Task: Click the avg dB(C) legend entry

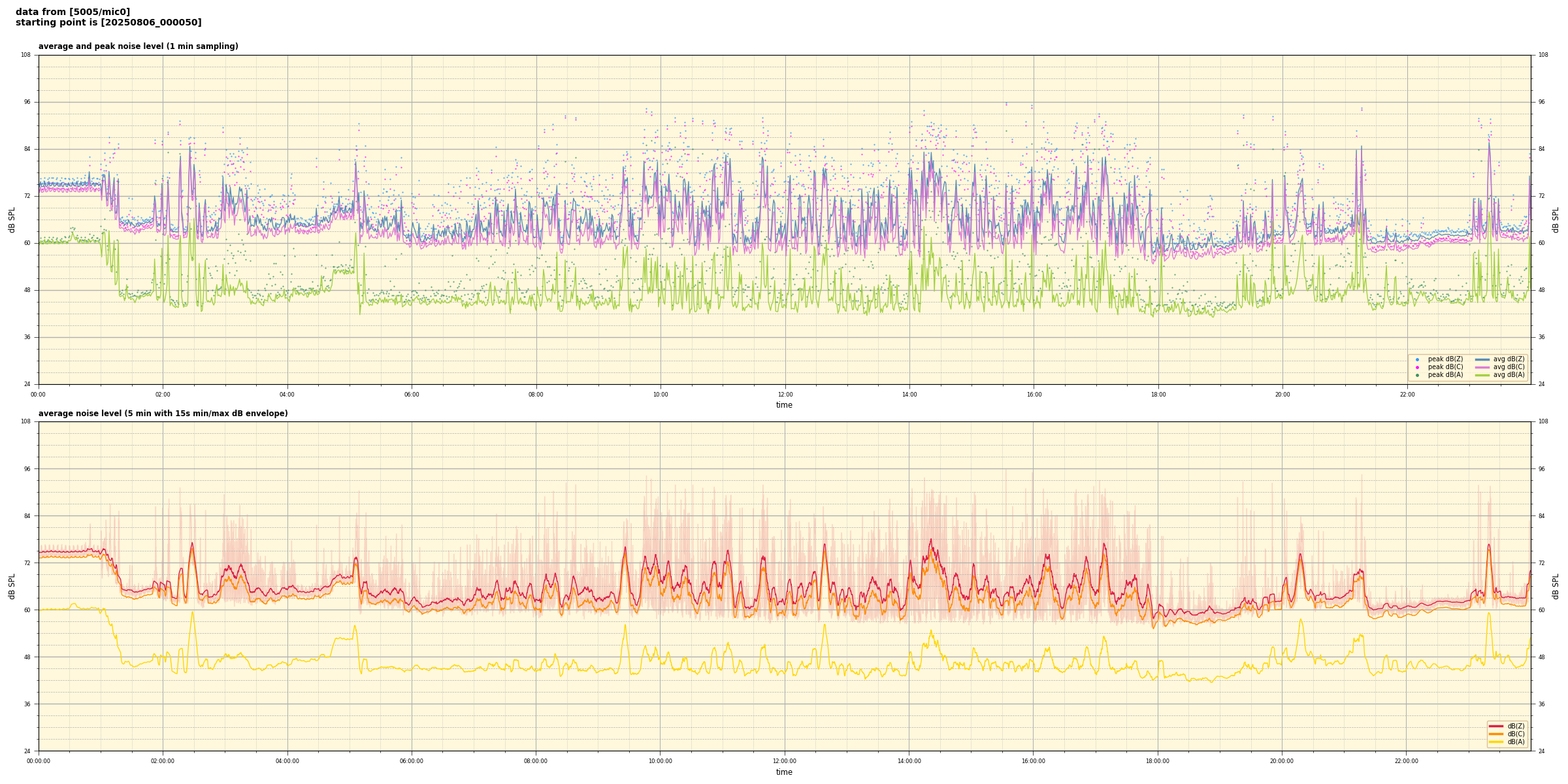Action: tap(1509, 367)
